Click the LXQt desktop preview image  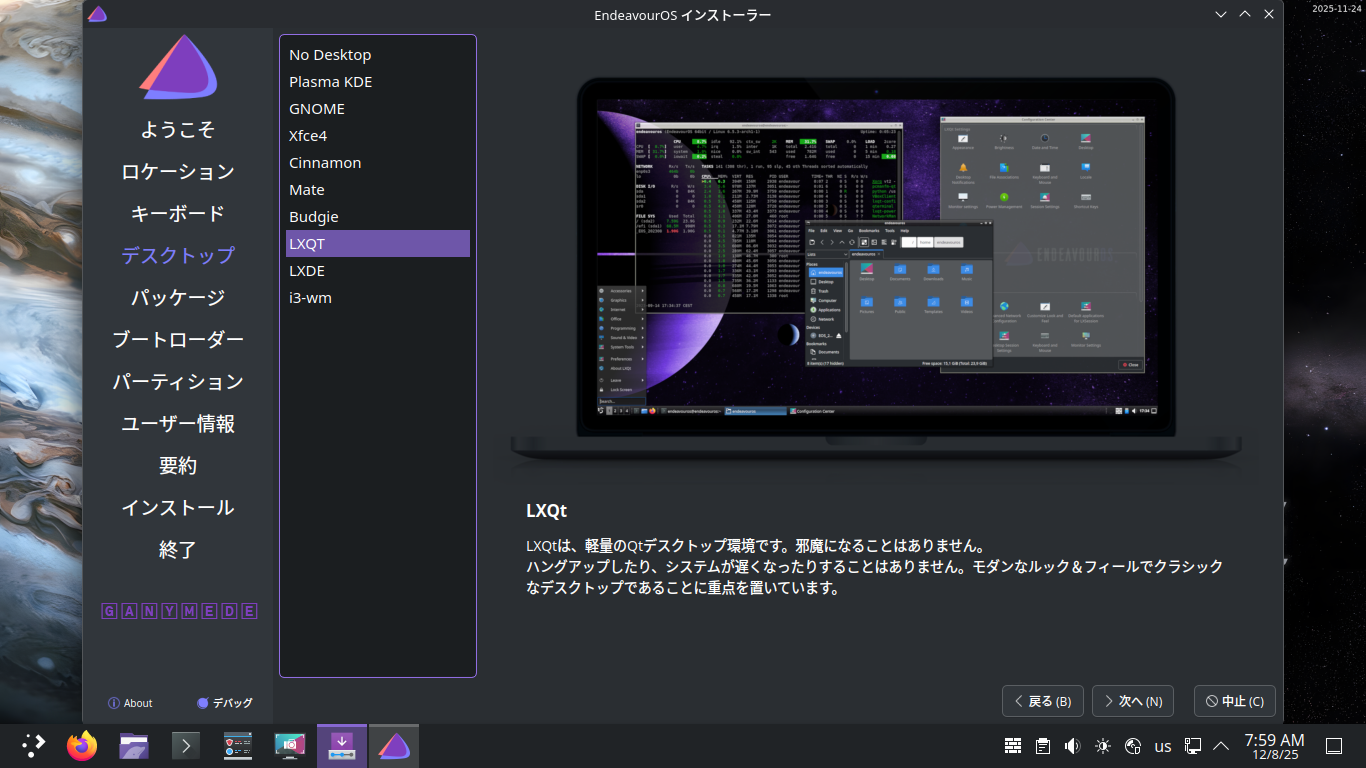pos(877,267)
